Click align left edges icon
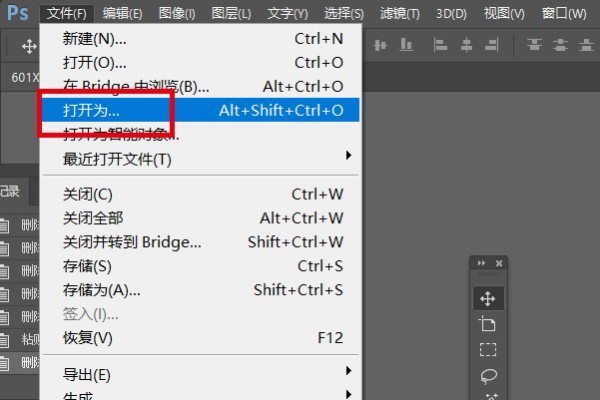600x400 pixels. point(440,45)
